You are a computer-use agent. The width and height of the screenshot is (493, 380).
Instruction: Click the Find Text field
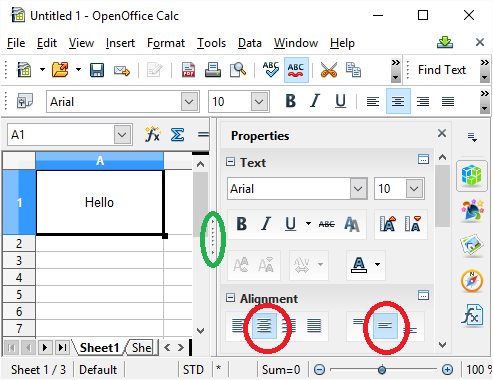point(442,70)
